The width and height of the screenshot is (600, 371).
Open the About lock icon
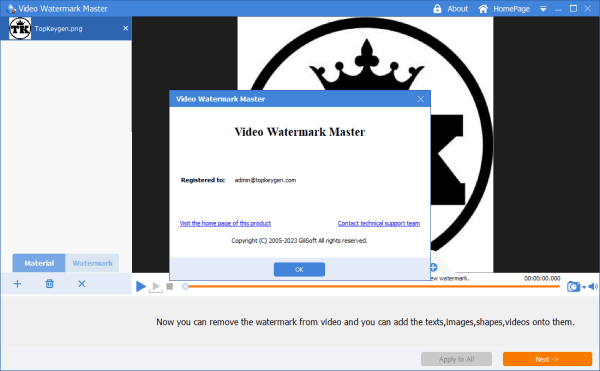[x=437, y=9]
